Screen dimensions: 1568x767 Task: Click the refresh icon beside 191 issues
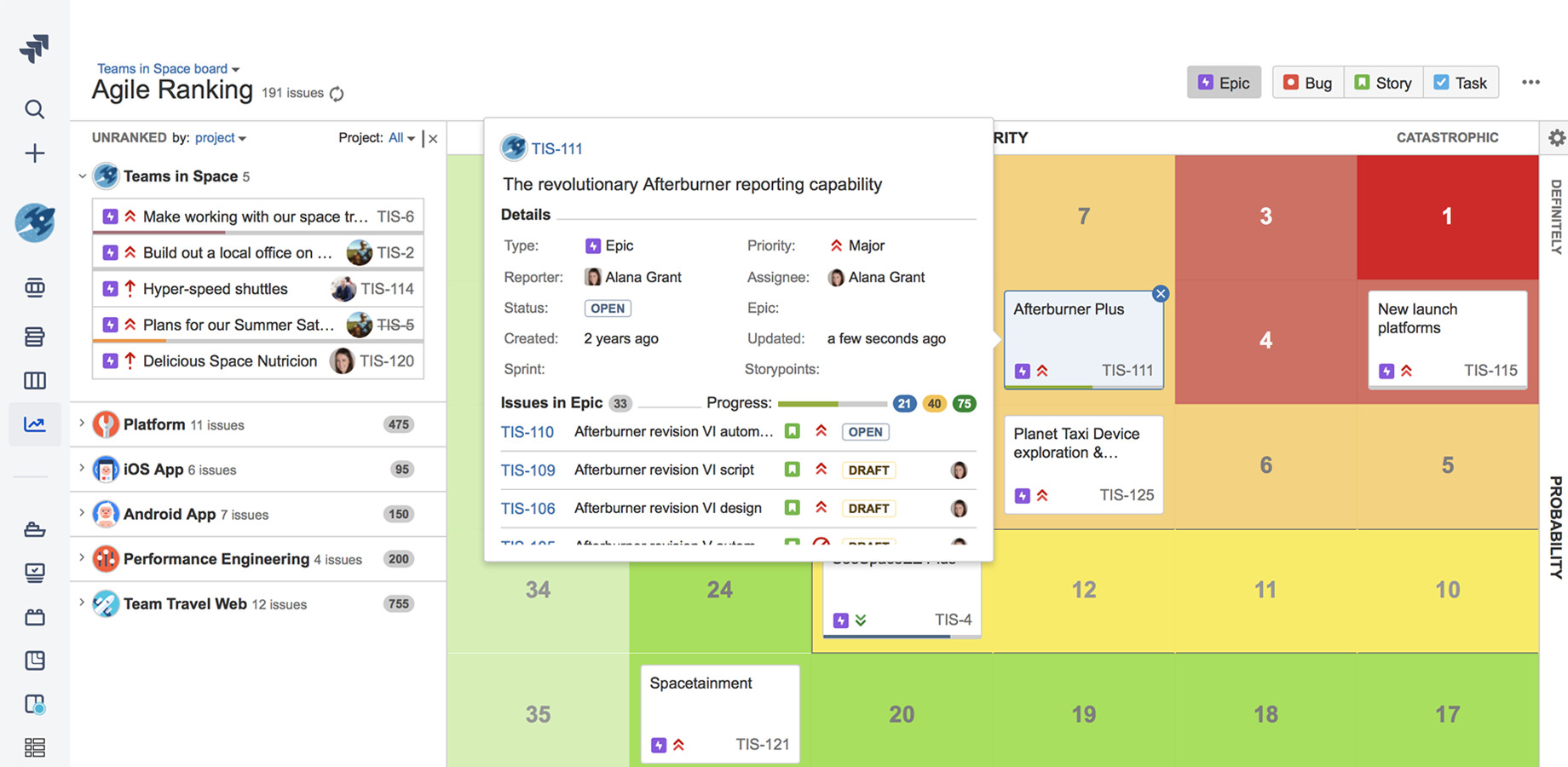click(x=336, y=94)
